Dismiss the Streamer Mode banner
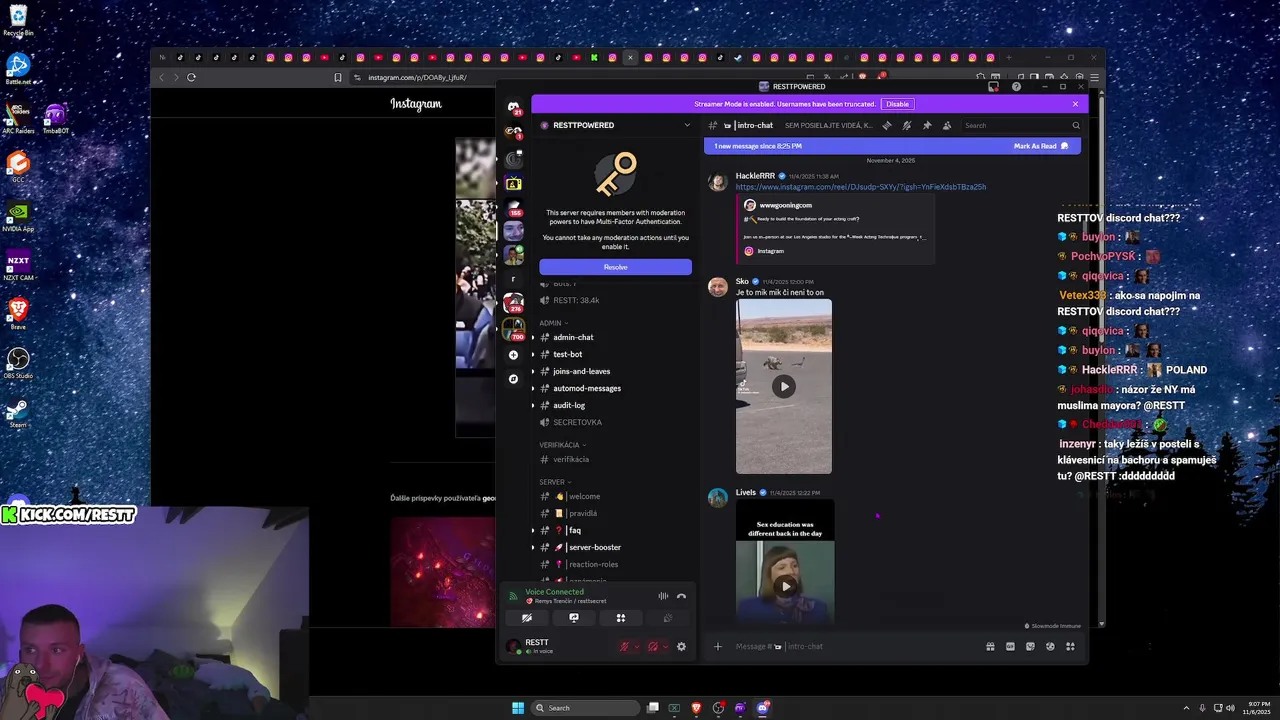This screenshot has height=720, width=1280. click(1075, 104)
